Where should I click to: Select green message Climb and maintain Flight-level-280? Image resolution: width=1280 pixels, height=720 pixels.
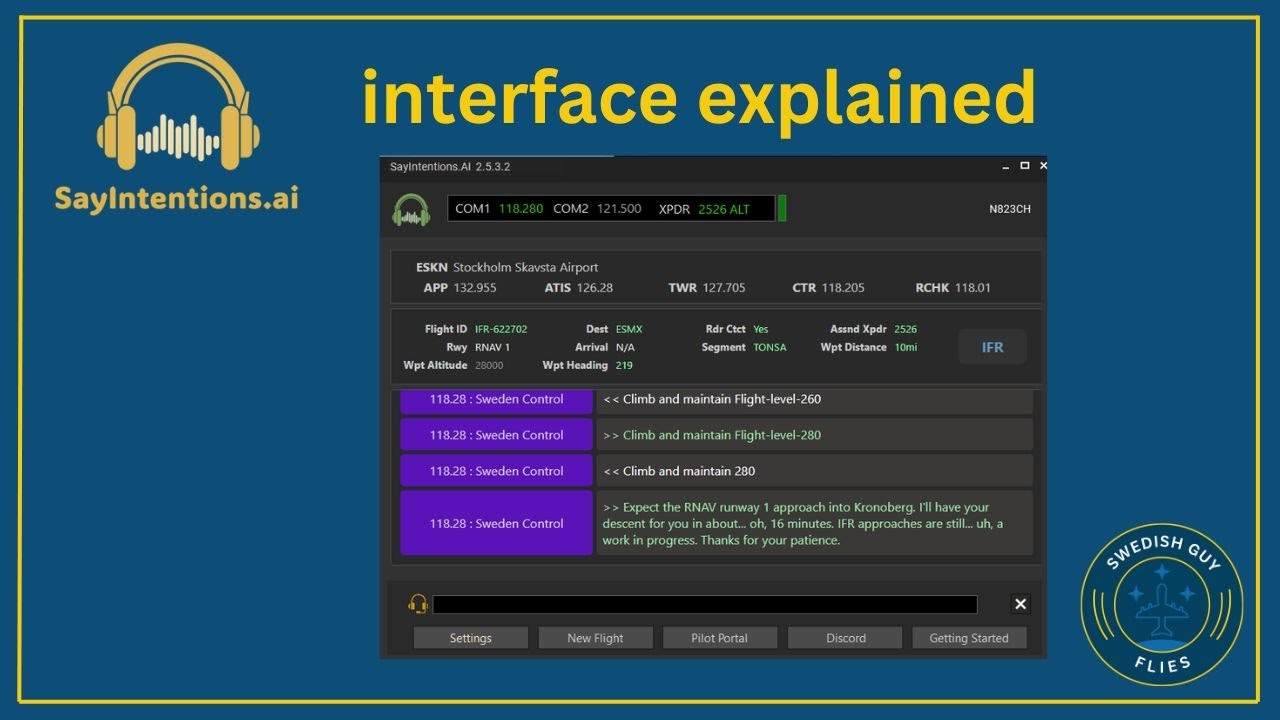(x=814, y=435)
